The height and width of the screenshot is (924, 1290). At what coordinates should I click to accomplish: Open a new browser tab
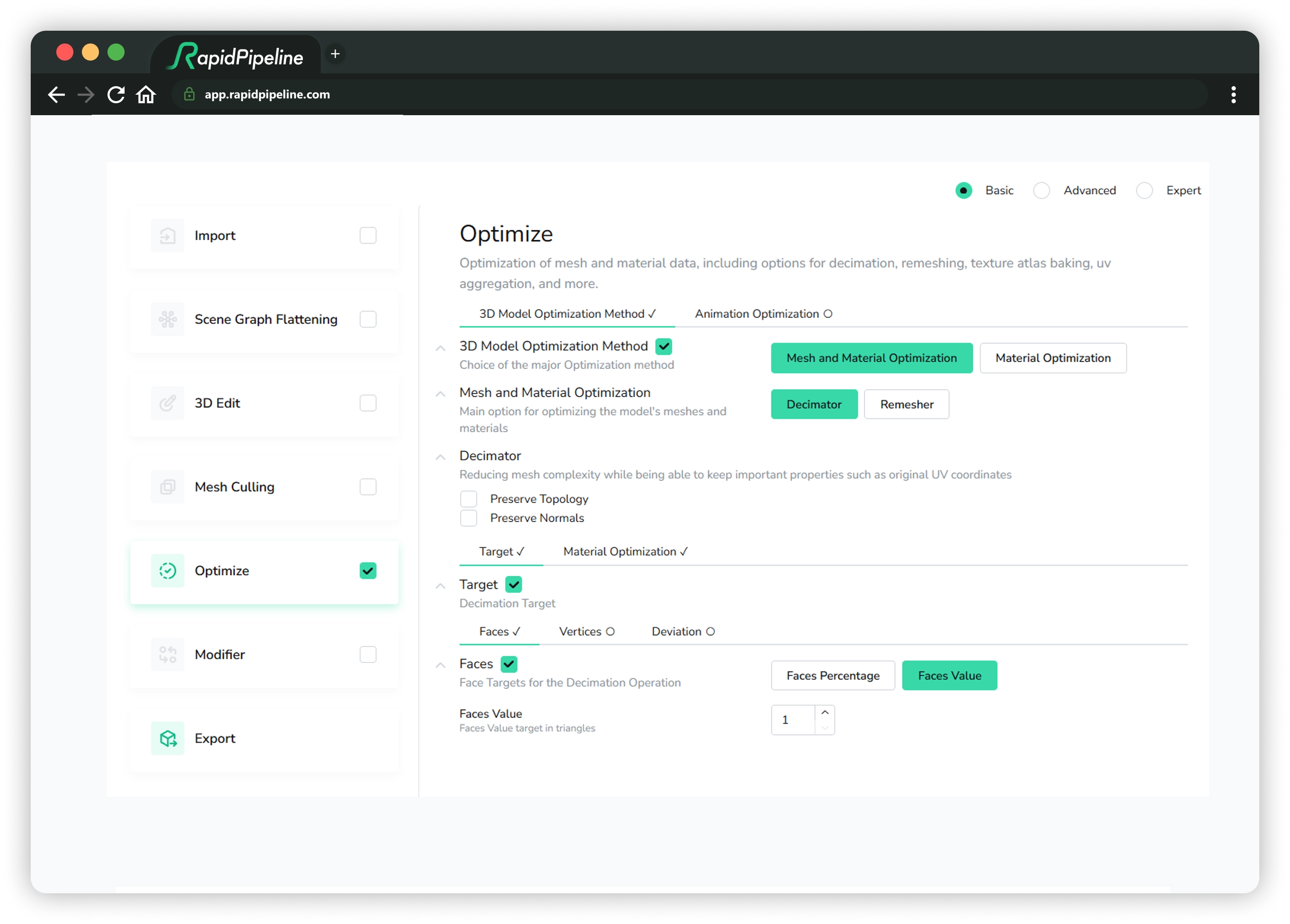(336, 54)
